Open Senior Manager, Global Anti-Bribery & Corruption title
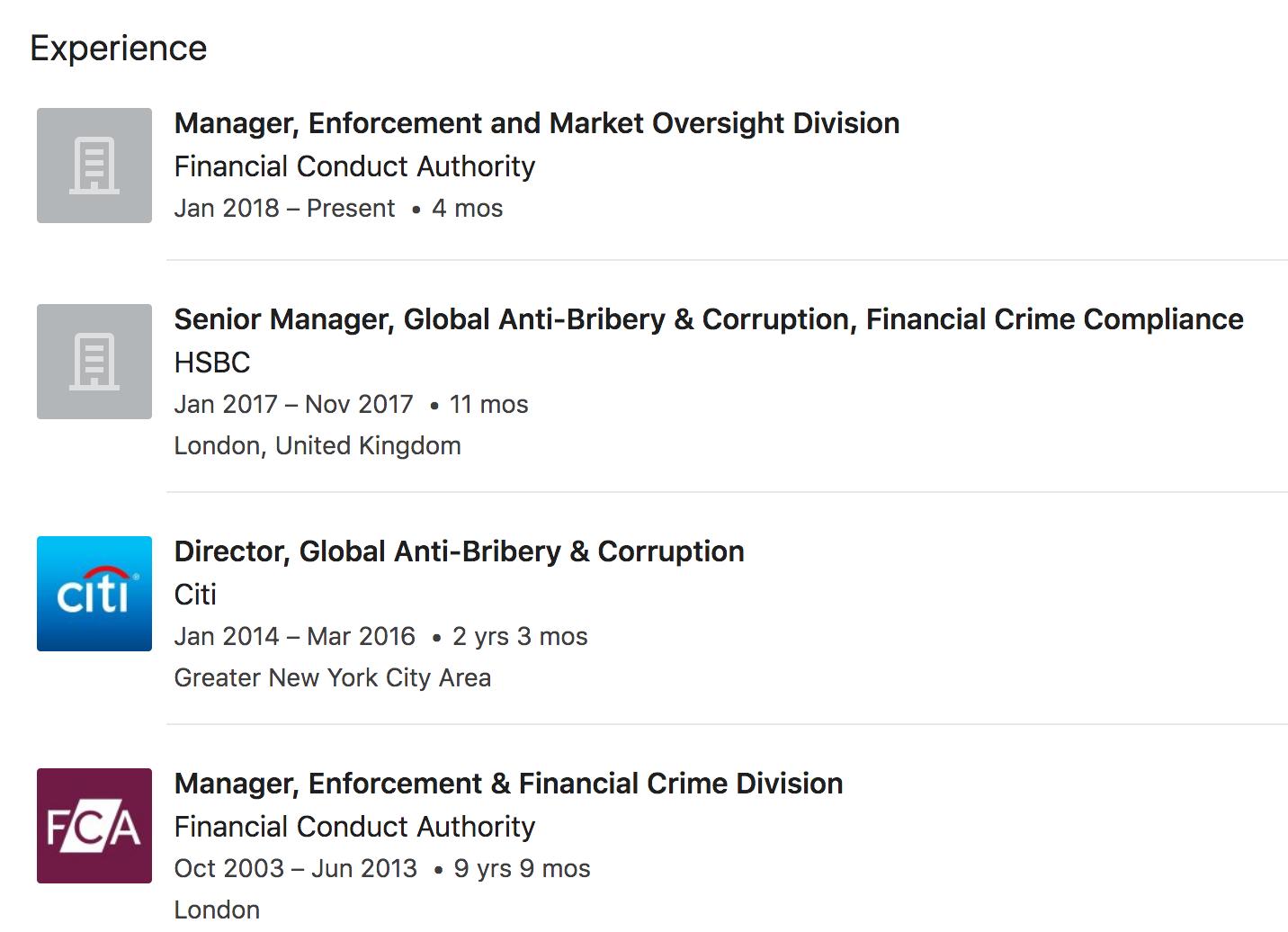This screenshot has height=932, width=1288. point(709,319)
